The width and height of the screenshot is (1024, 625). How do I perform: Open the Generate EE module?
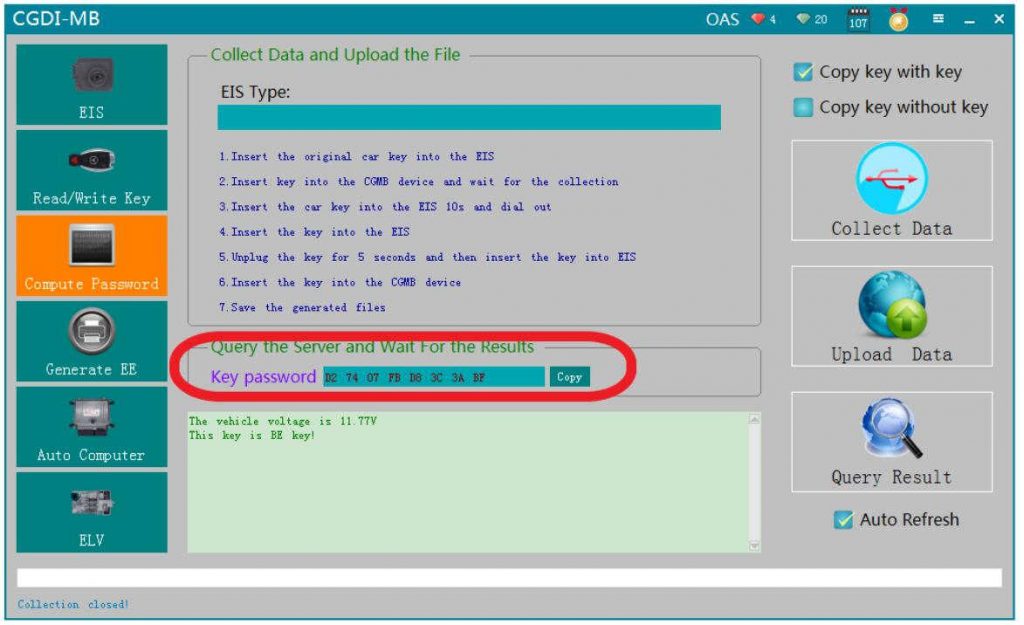[x=91, y=342]
